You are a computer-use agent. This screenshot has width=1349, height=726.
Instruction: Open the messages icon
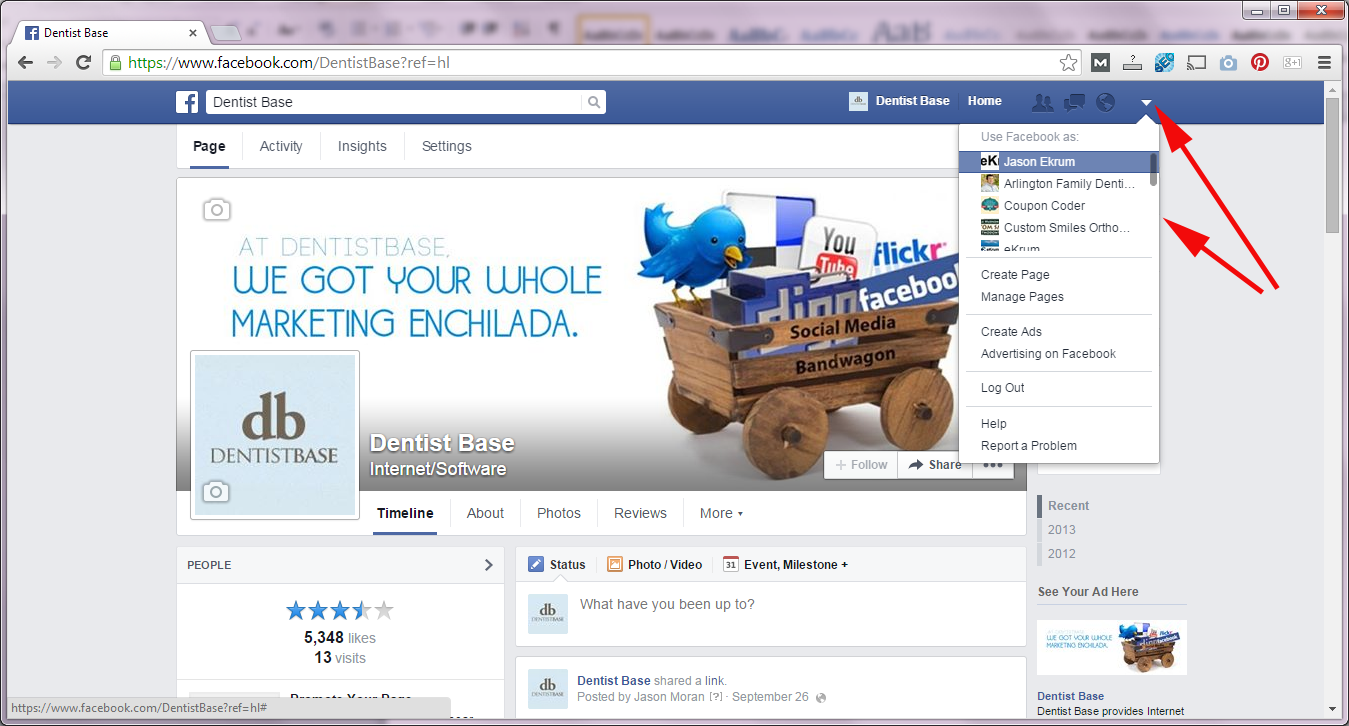(x=1074, y=101)
